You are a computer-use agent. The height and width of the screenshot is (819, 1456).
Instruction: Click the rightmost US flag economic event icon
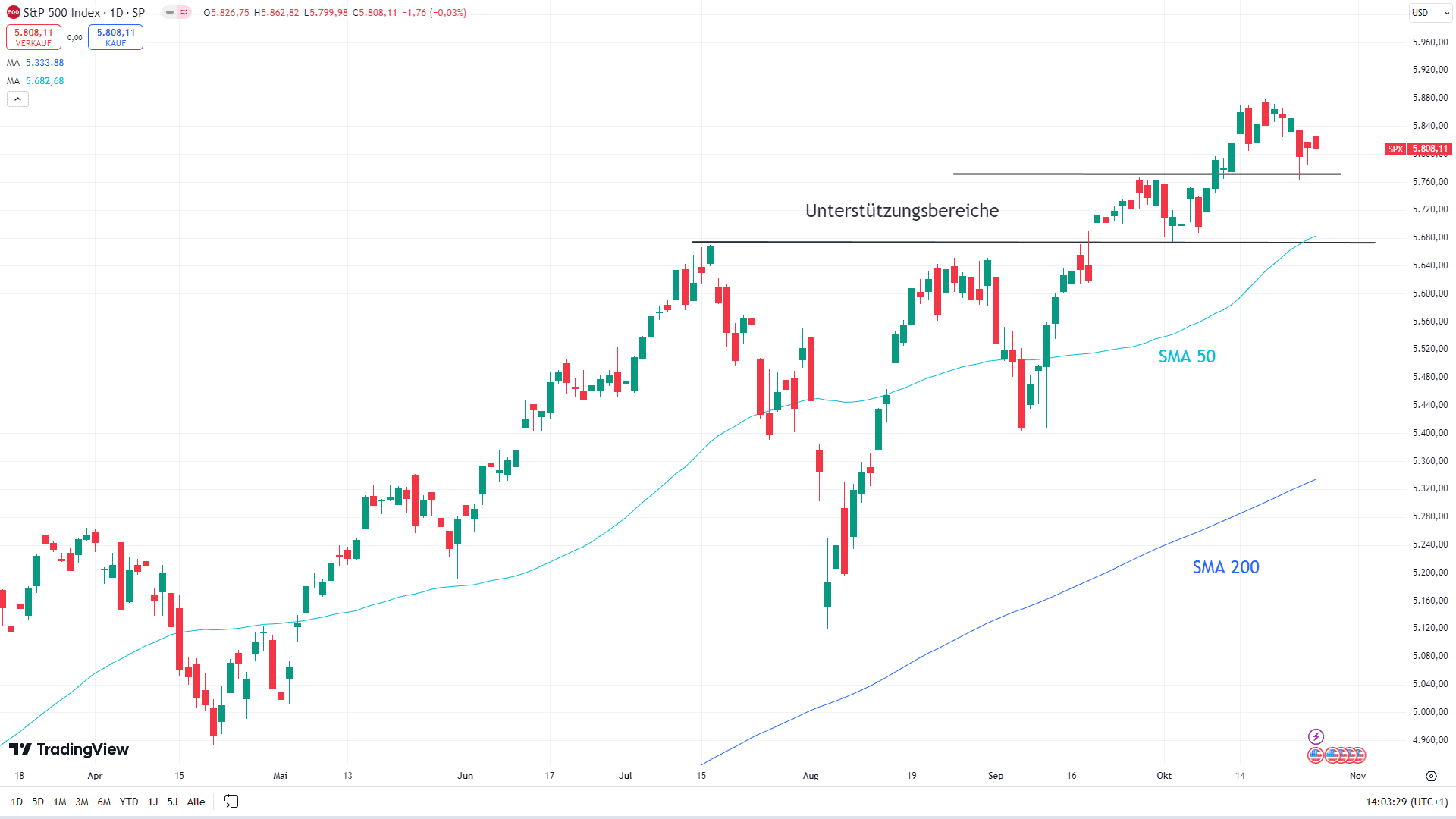tap(1358, 755)
